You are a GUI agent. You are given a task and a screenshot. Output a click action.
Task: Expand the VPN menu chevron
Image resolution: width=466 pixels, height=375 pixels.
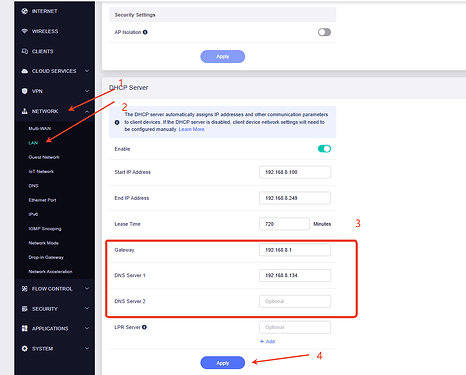click(87, 91)
